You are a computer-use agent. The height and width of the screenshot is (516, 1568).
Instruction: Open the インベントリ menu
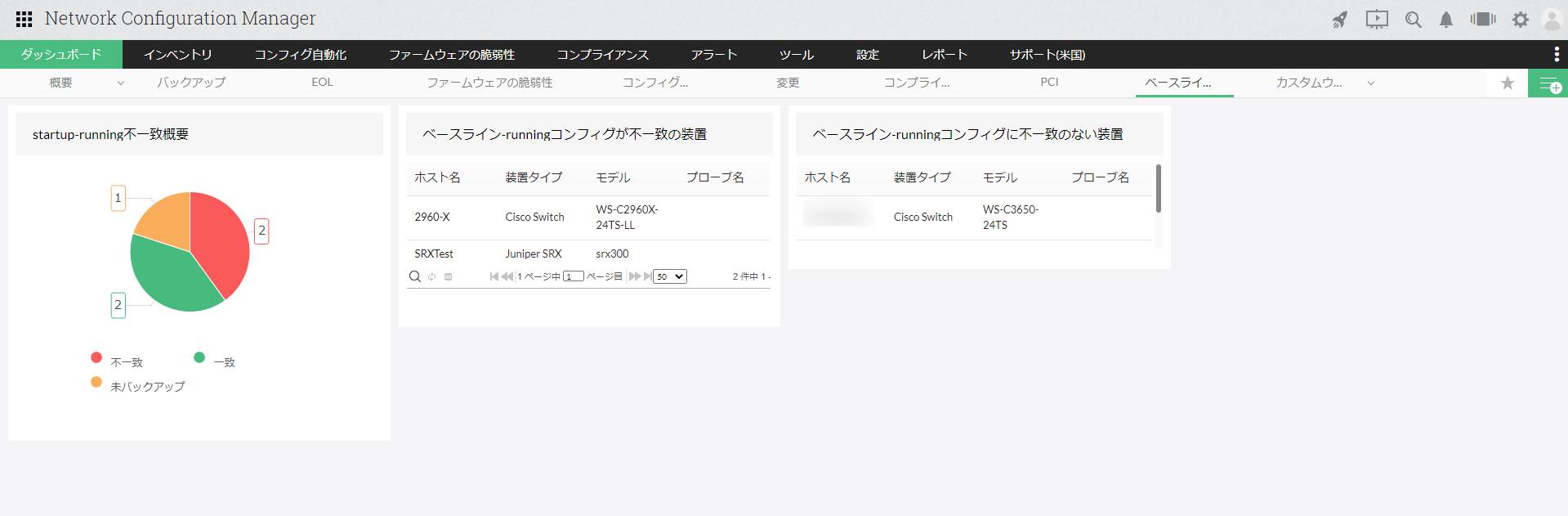(178, 54)
